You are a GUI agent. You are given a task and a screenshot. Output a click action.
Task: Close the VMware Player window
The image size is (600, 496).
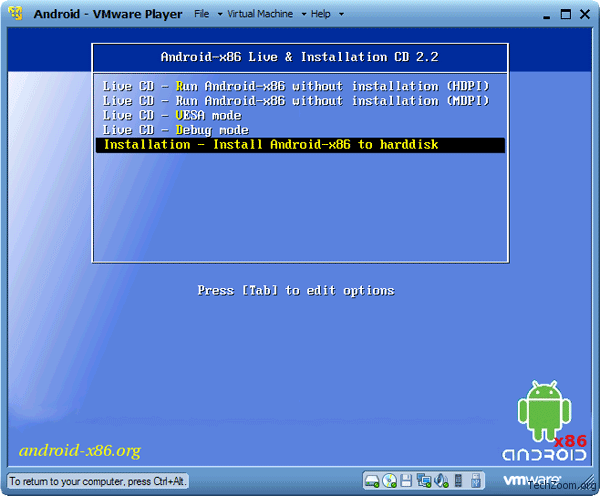tap(585, 14)
